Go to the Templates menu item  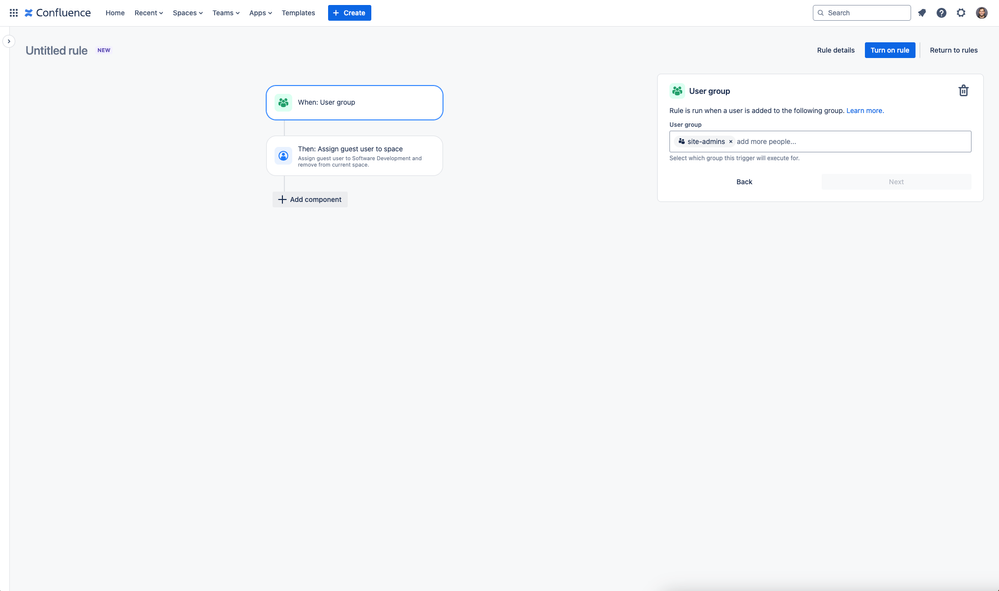(x=298, y=13)
